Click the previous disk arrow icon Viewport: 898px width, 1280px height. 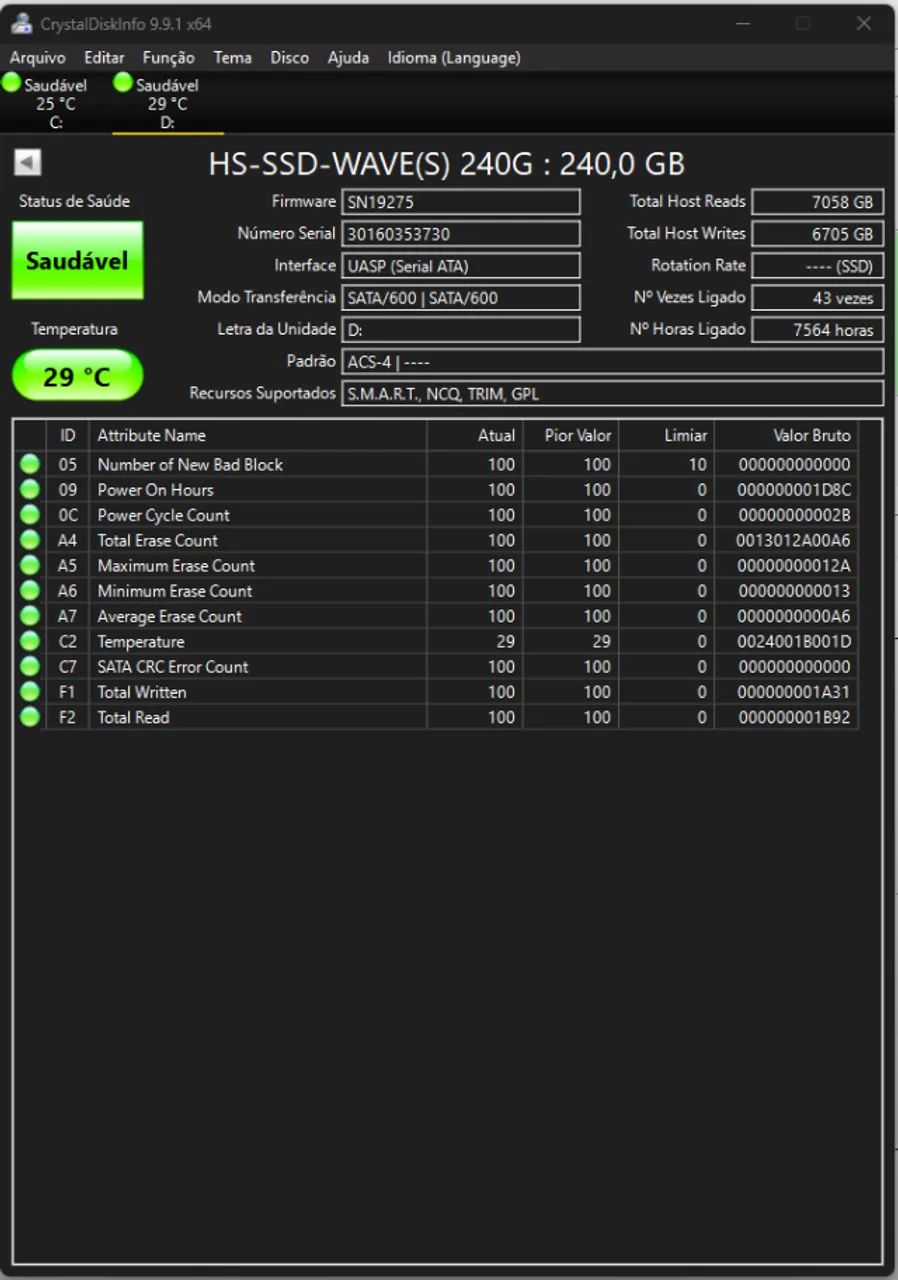pyautogui.click(x=28, y=163)
